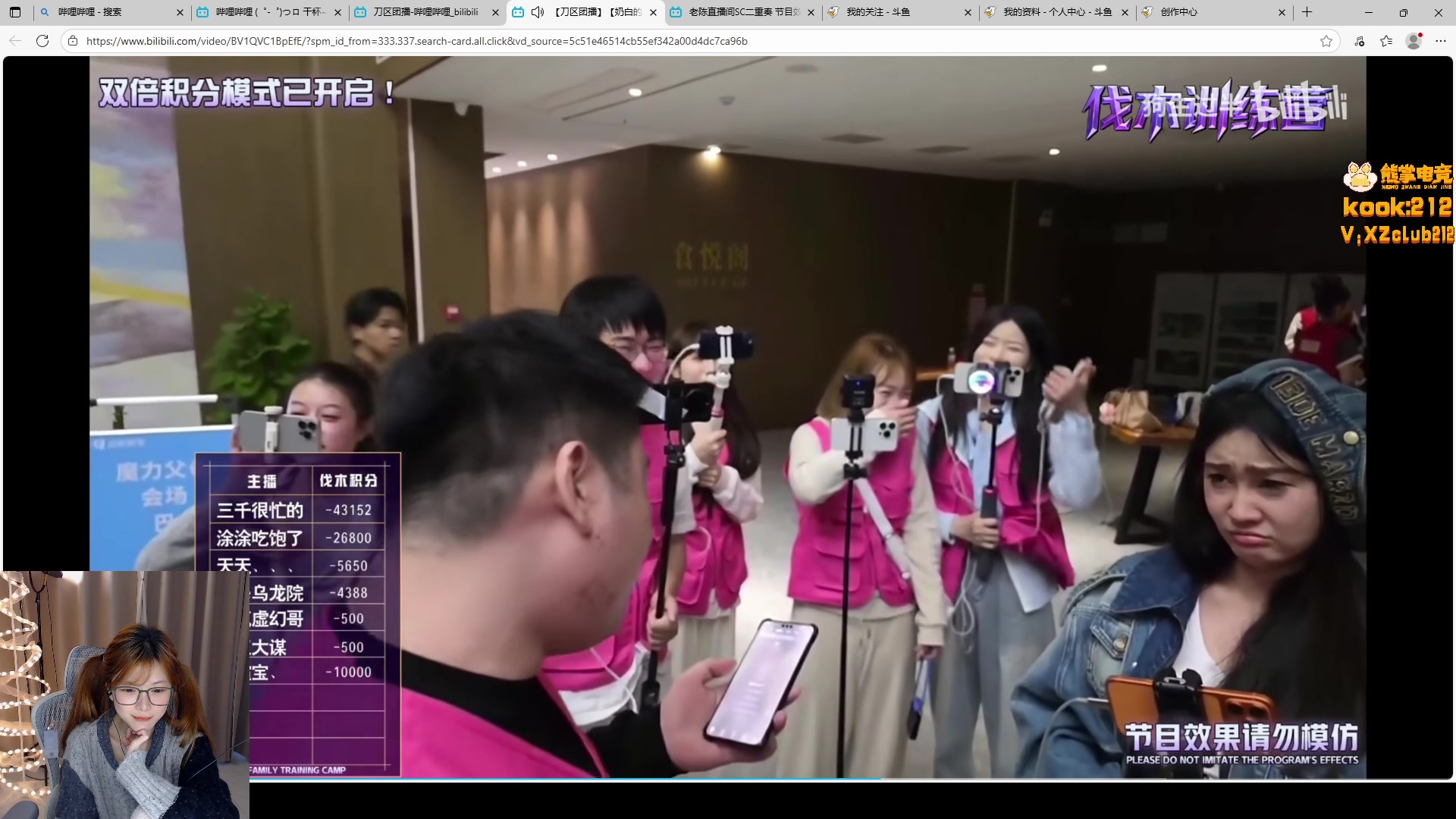Open the browser extensions icon
This screenshot has width=1456, height=819.
(1359, 41)
